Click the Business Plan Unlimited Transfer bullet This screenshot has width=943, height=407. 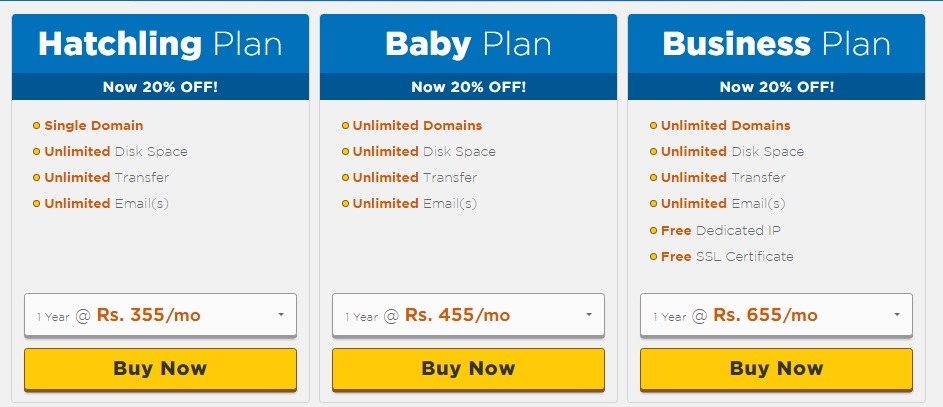pyautogui.click(x=653, y=178)
